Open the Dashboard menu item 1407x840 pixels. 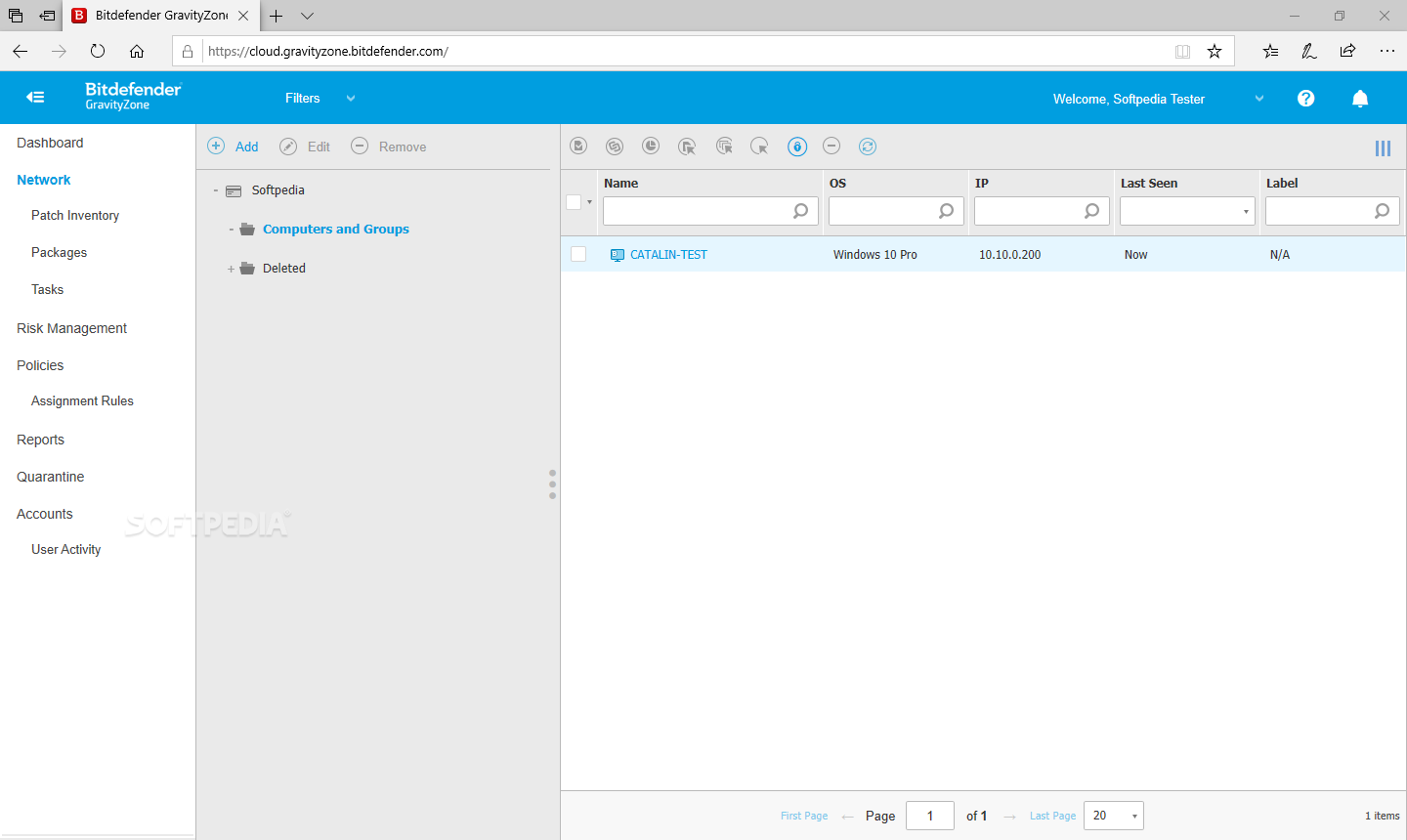tap(50, 143)
